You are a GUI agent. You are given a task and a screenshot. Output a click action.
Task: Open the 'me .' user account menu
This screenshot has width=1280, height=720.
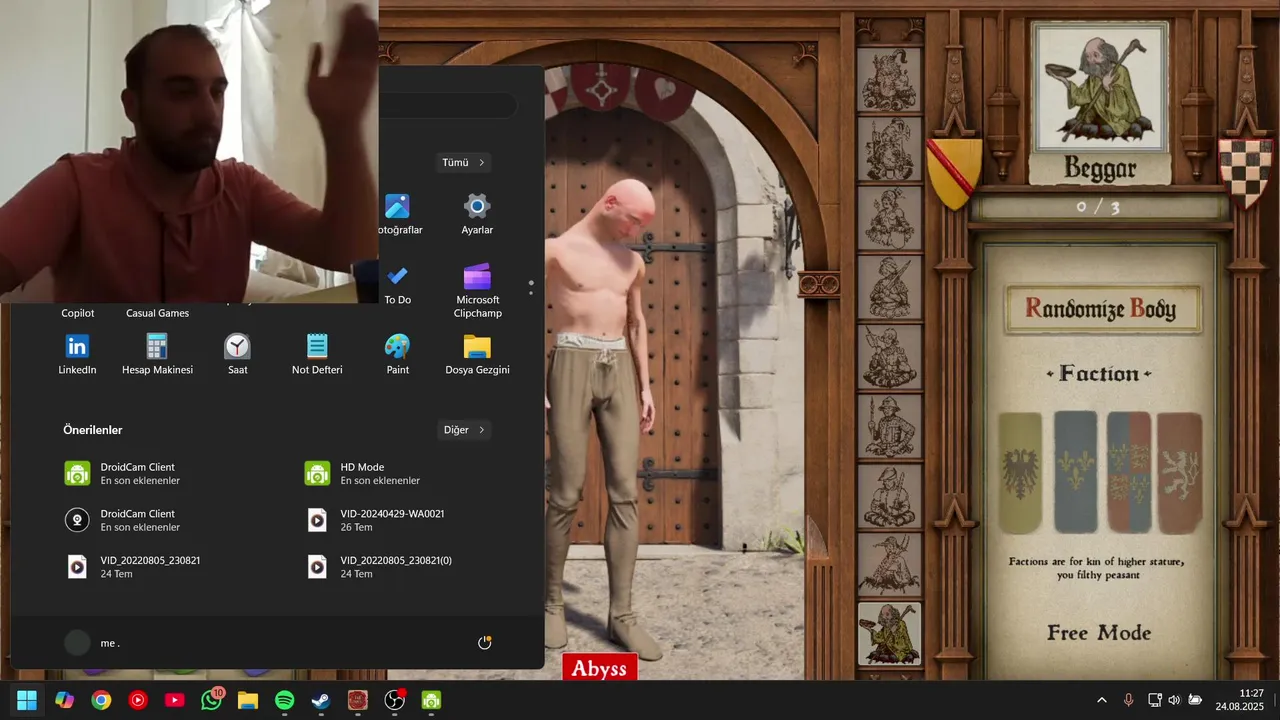pos(93,643)
